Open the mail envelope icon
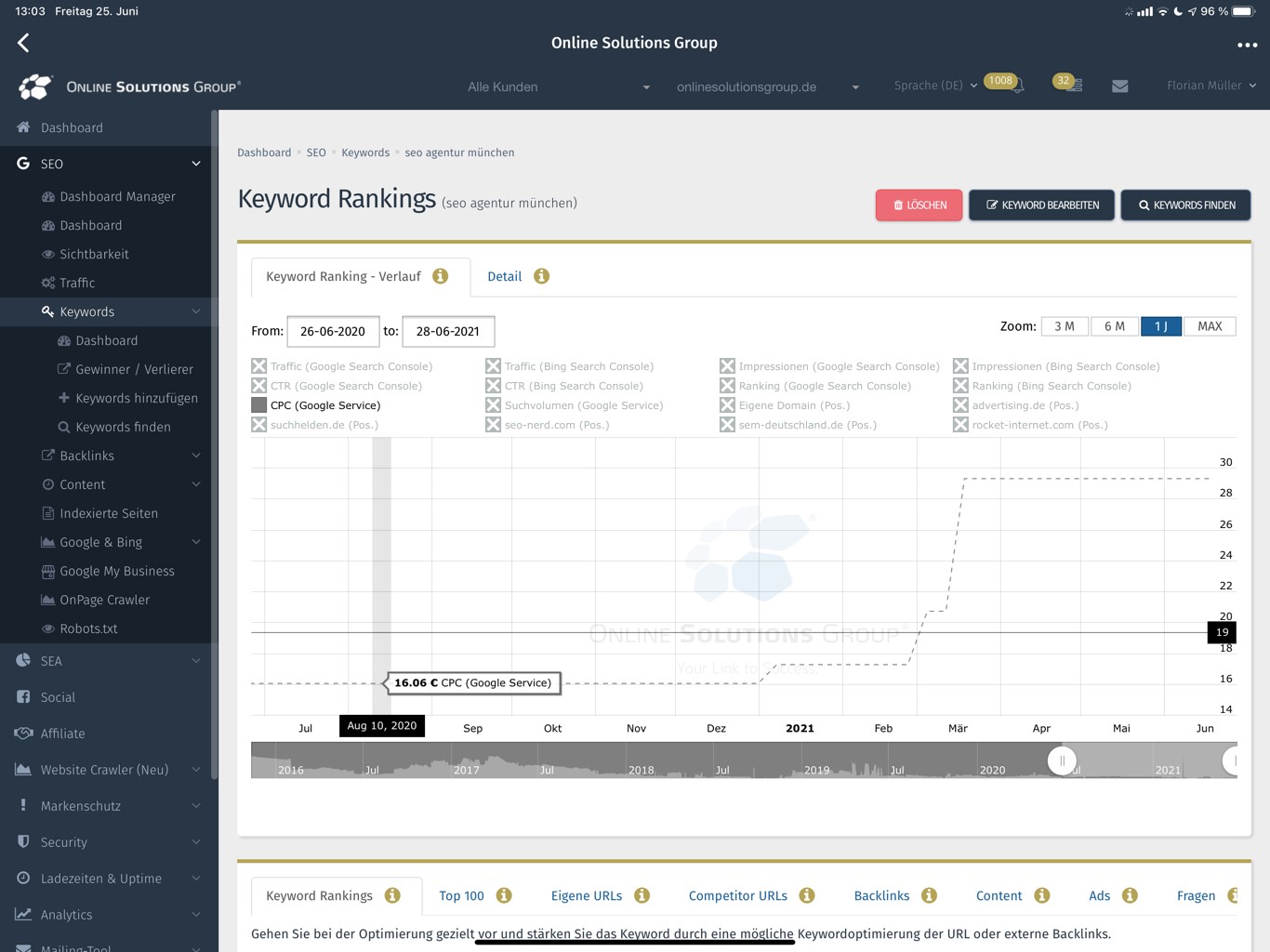This screenshot has width=1270, height=952. 1120,86
